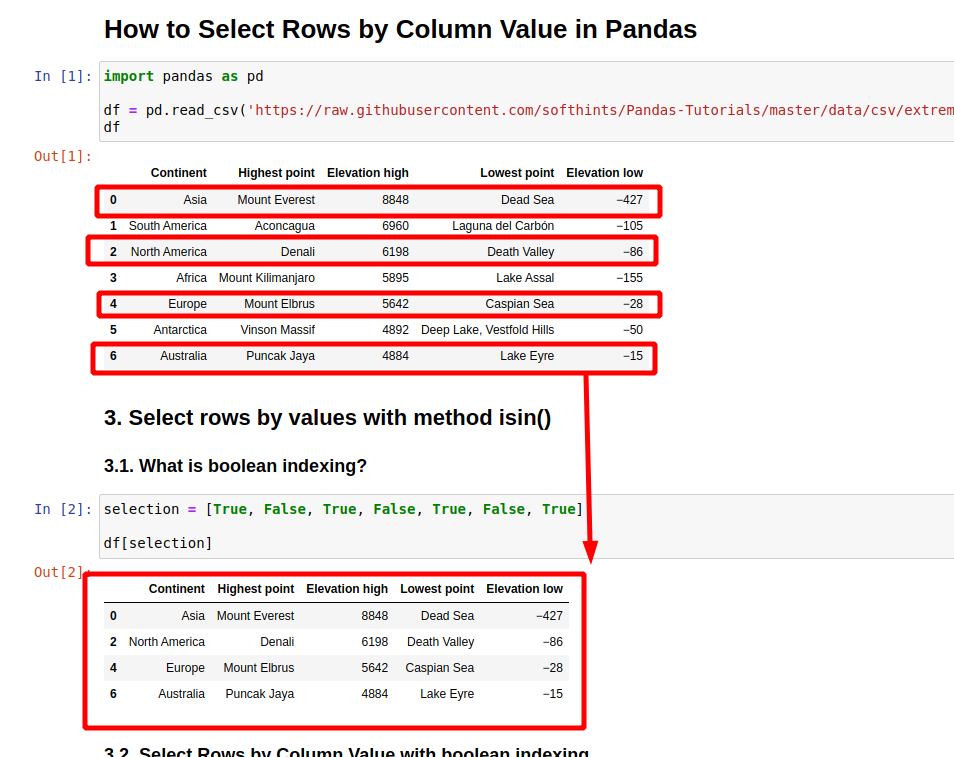
Task: Click the df[selection] code line
Action: click(148, 542)
